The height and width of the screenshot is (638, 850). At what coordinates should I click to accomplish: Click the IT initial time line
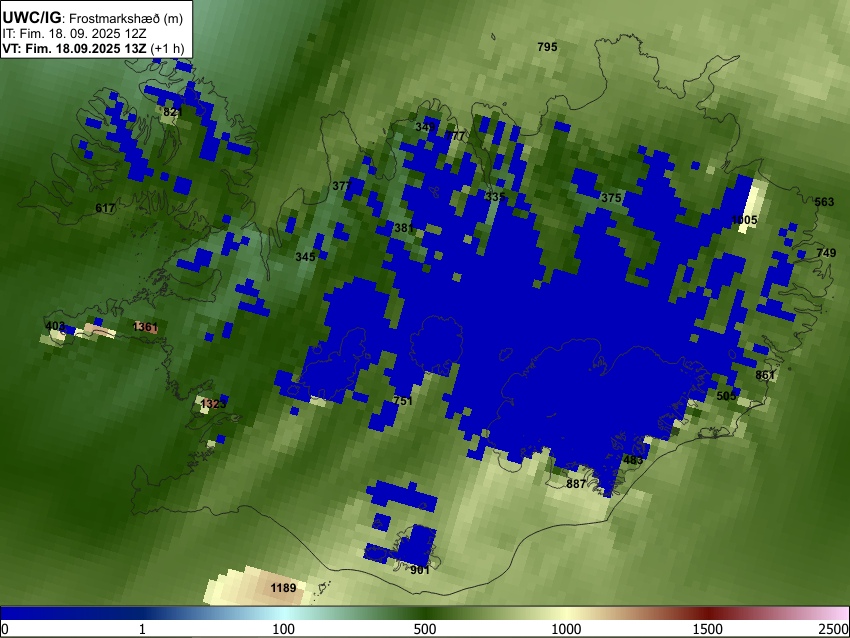pos(74,34)
